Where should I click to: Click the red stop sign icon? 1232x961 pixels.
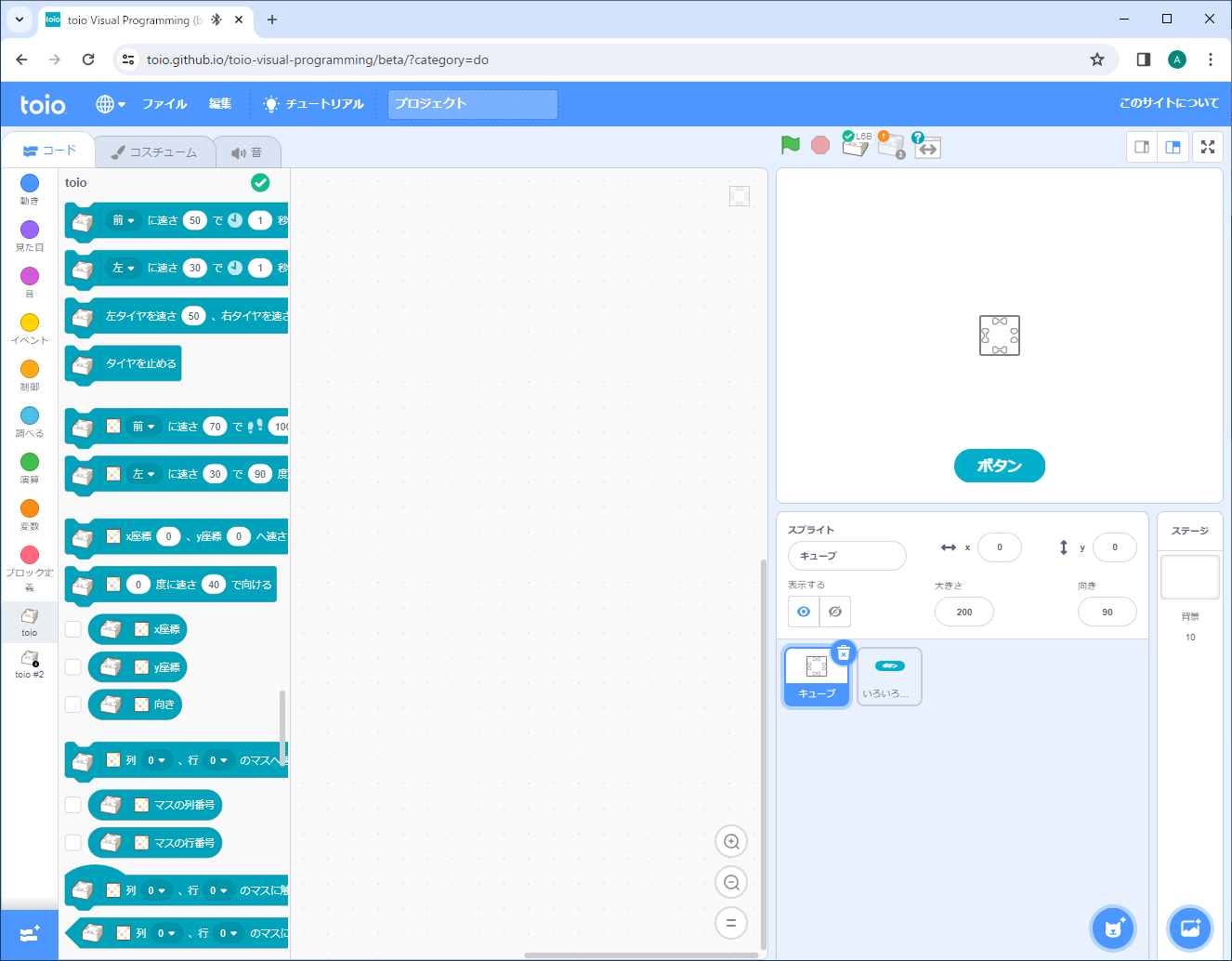pyautogui.click(x=819, y=145)
